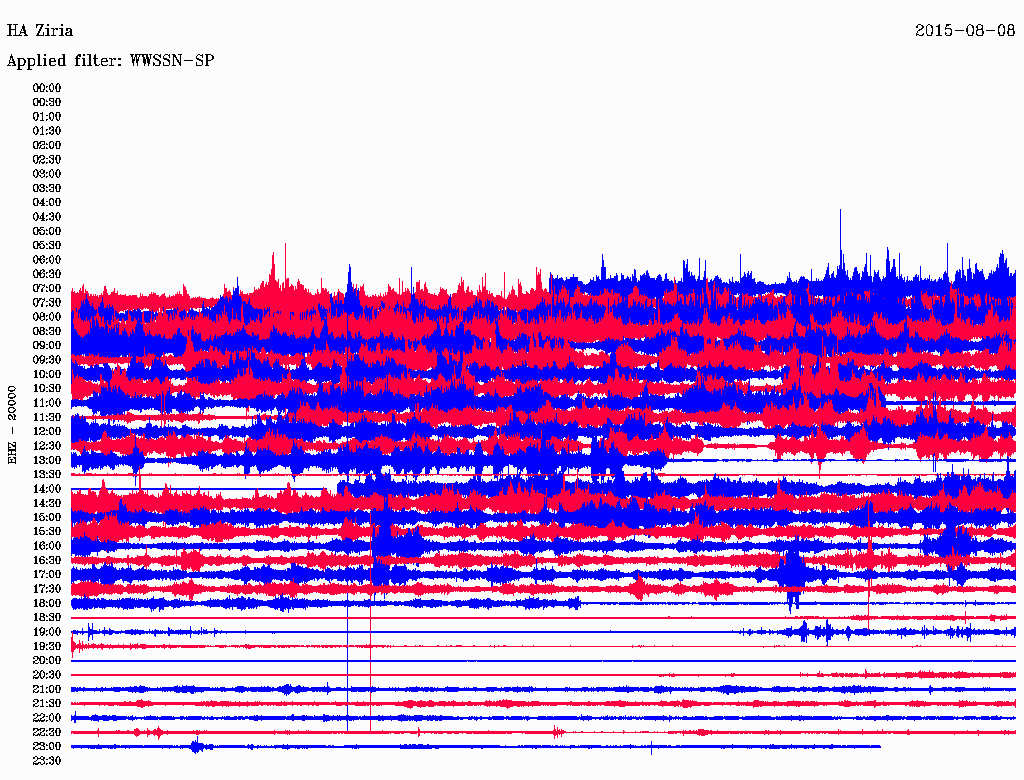Click the '13:00' time label
This screenshot has height=780, width=1024.
pyautogui.click(x=47, y=461)
